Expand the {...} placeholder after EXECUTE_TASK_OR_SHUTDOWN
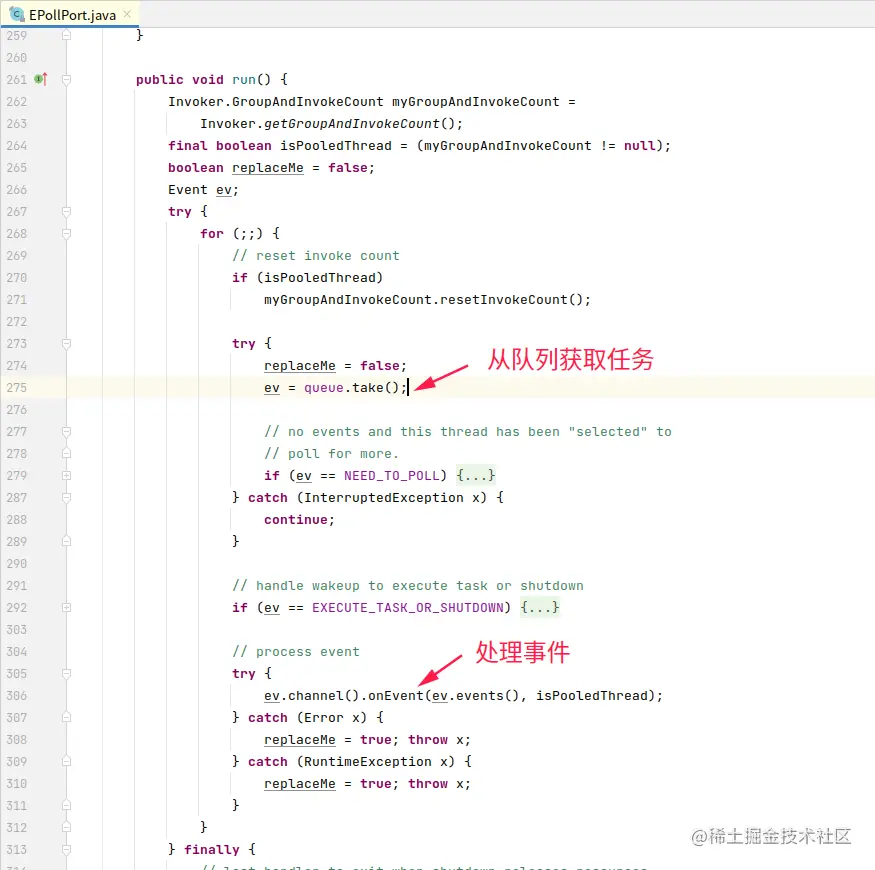Viewport: 875px width, 870px height. point(540,607)
